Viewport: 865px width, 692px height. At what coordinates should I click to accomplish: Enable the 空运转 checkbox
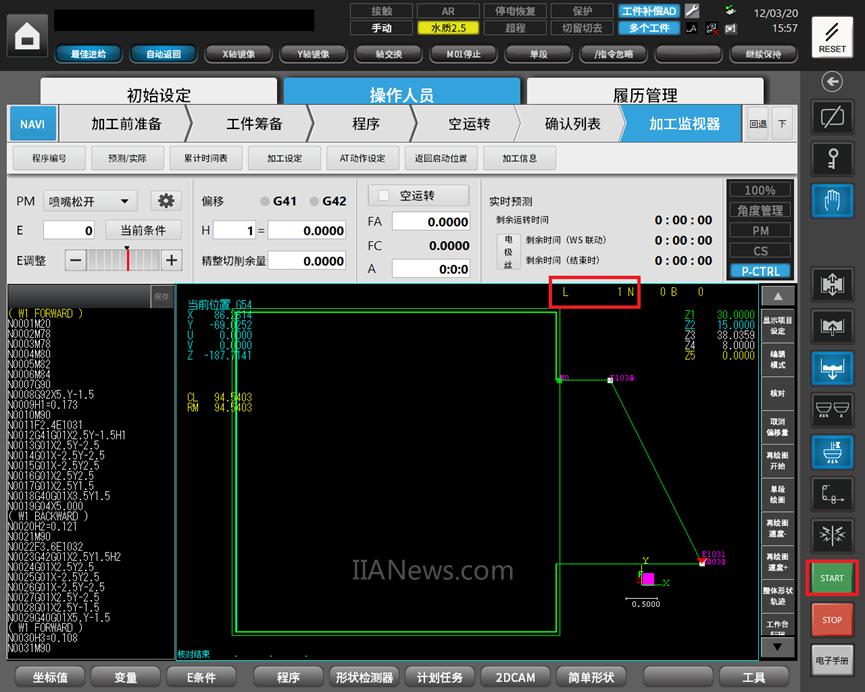[x=384, y=196]
